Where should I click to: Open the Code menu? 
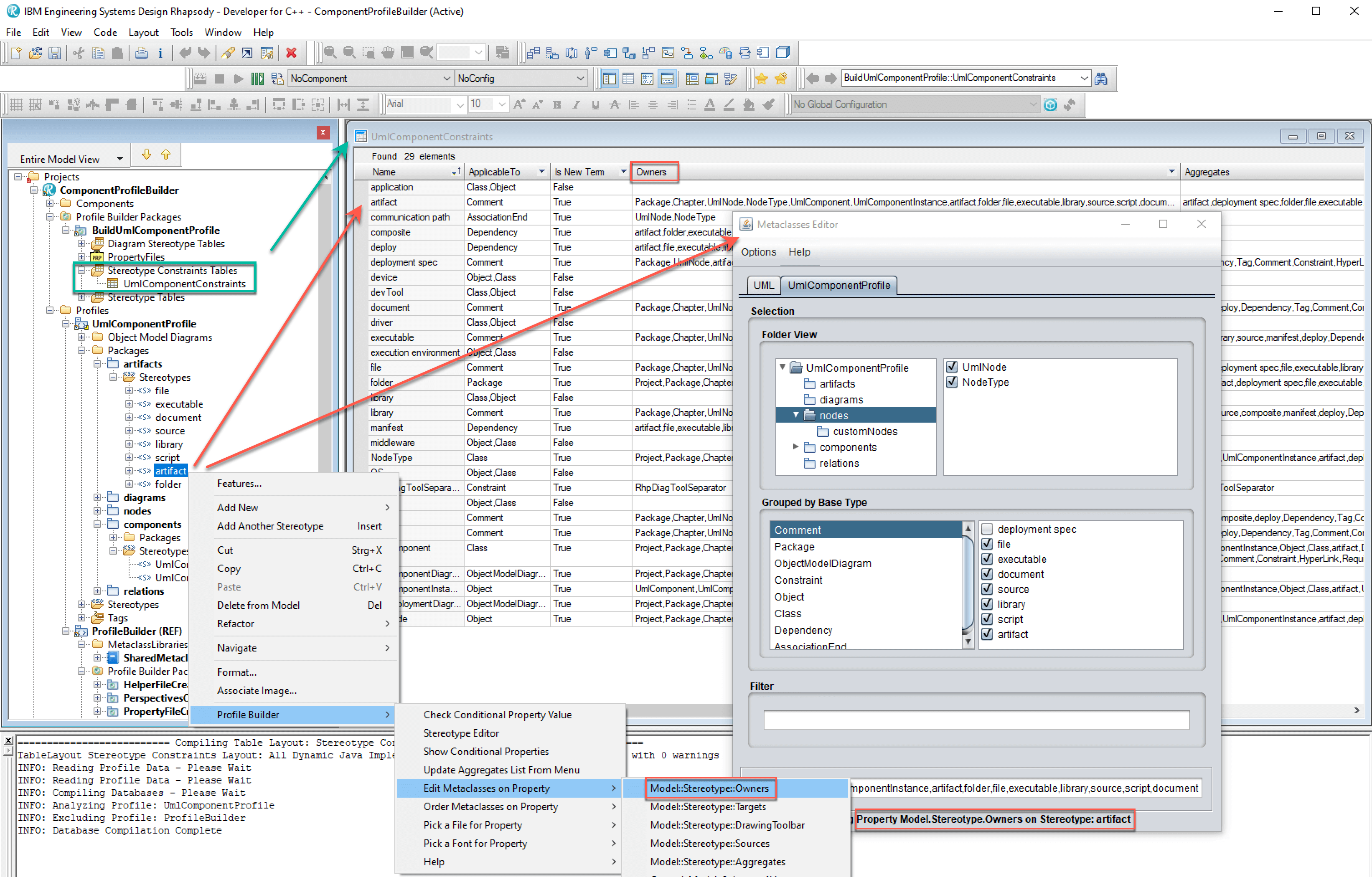click(x=105, y=33)
